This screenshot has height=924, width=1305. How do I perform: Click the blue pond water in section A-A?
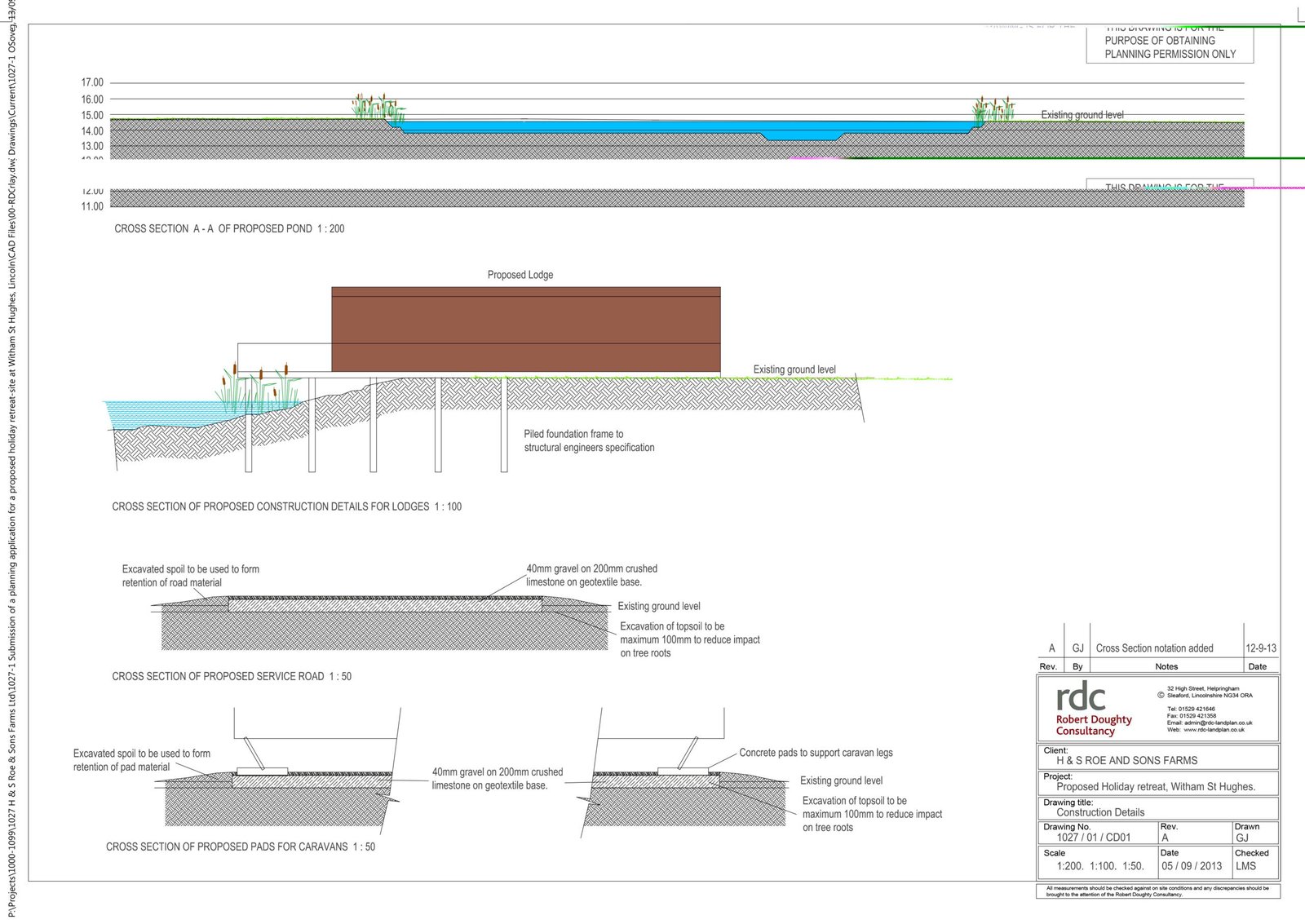pos(652,127)
